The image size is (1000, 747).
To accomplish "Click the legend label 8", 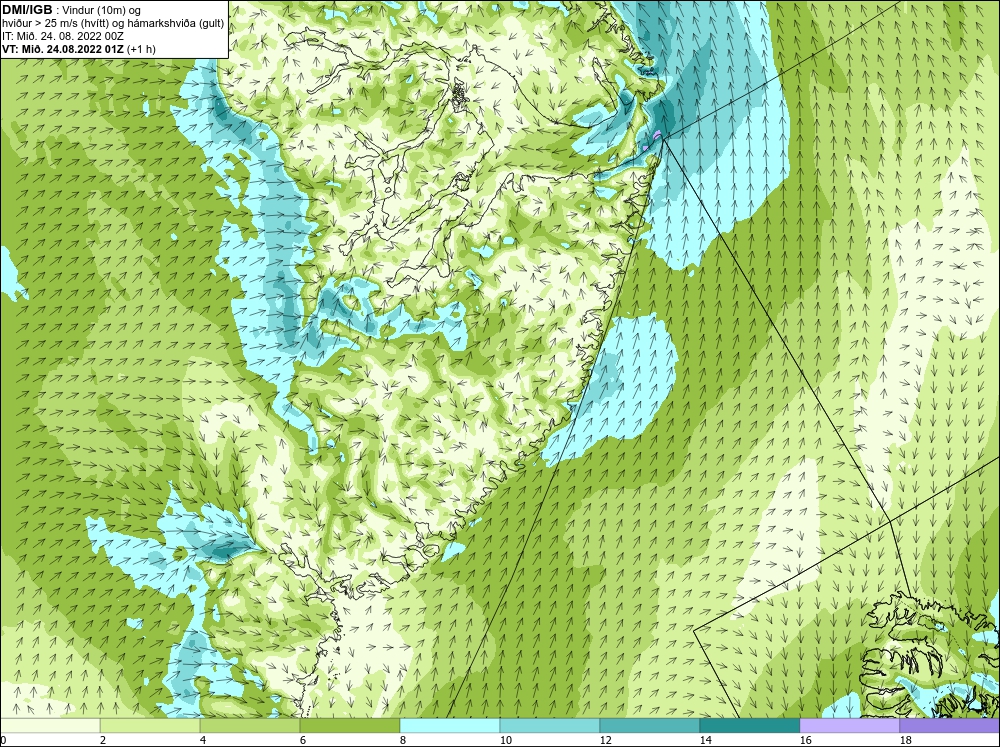I will click(x=403, y=740).
